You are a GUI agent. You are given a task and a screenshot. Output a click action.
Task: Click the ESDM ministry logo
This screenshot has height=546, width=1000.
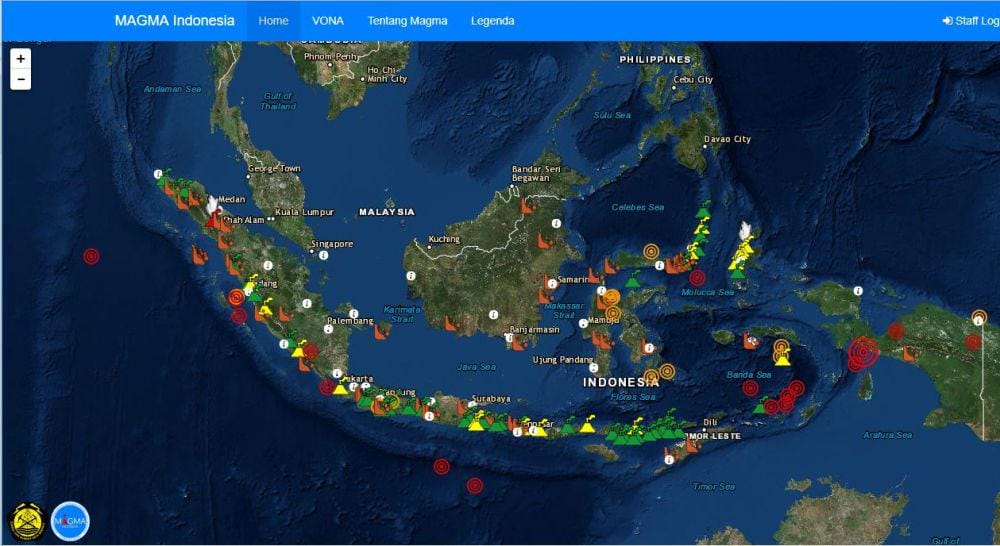(x=26, y=521)
